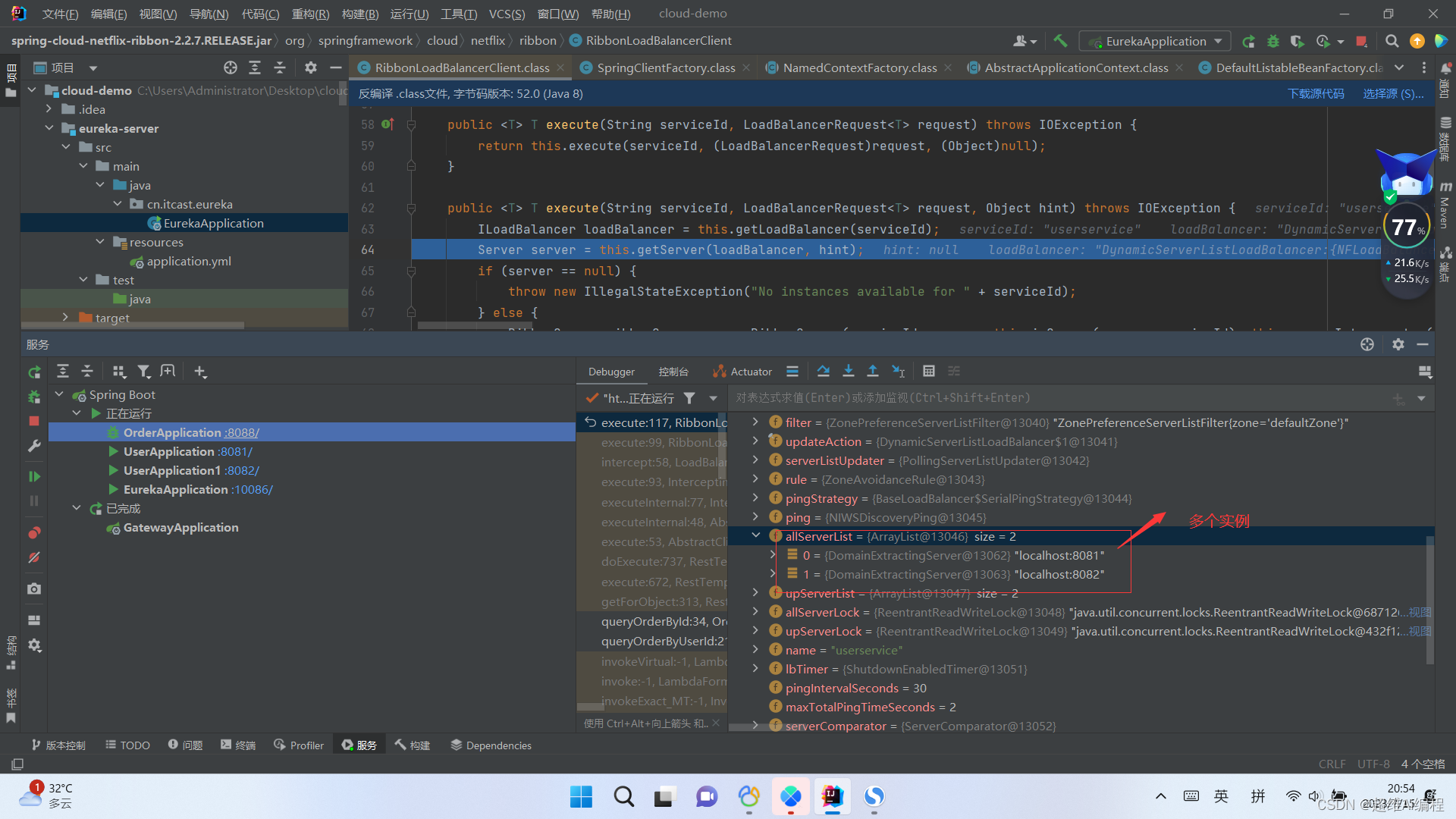Expand the lbTimer variable node
1456x819 pixels.
pyautogui.click(x=755, y=668)
